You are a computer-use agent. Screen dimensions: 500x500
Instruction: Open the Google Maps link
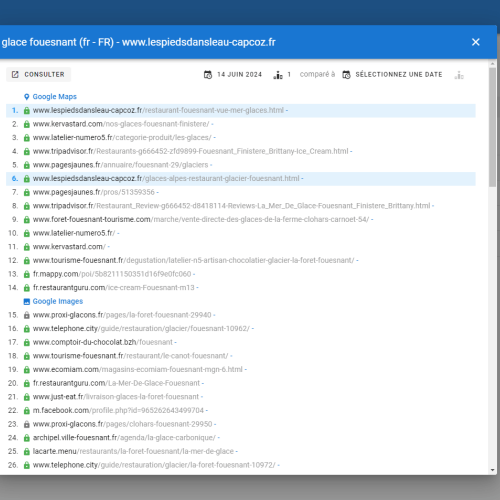coord(55,97)
